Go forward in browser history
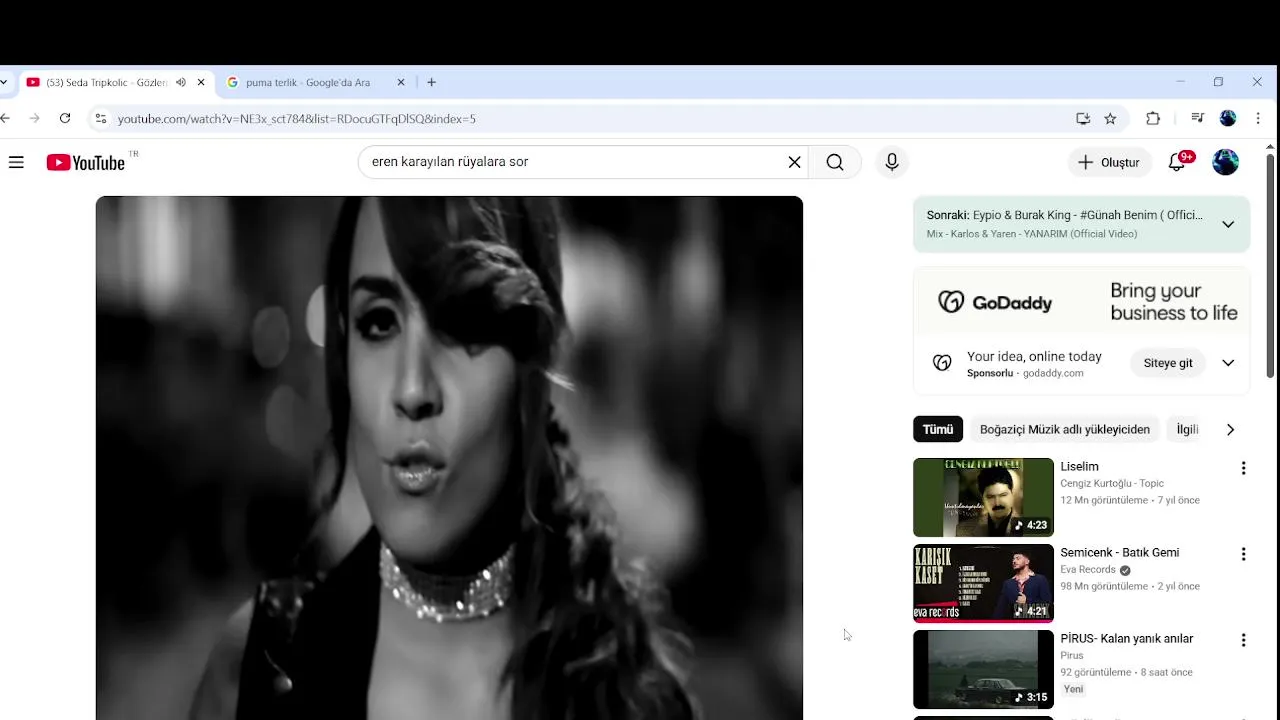 coord(35,118)
